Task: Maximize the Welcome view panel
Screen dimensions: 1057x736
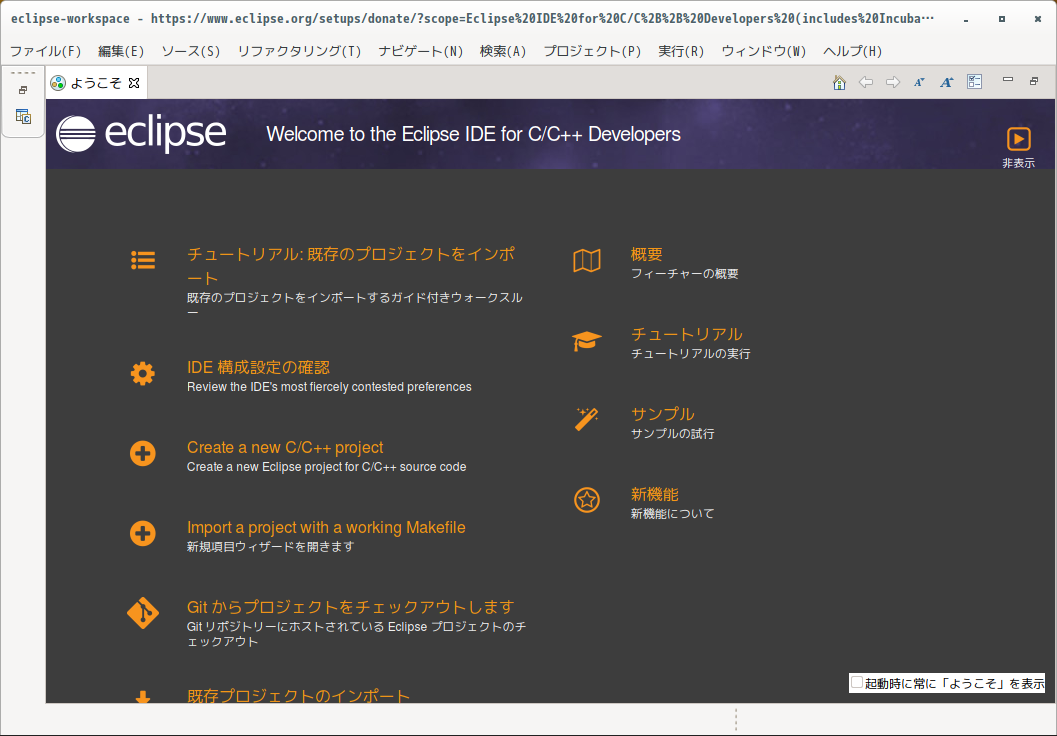Action: 1034,81
